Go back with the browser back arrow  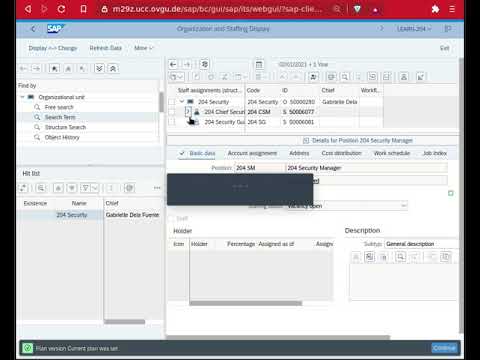28,9
